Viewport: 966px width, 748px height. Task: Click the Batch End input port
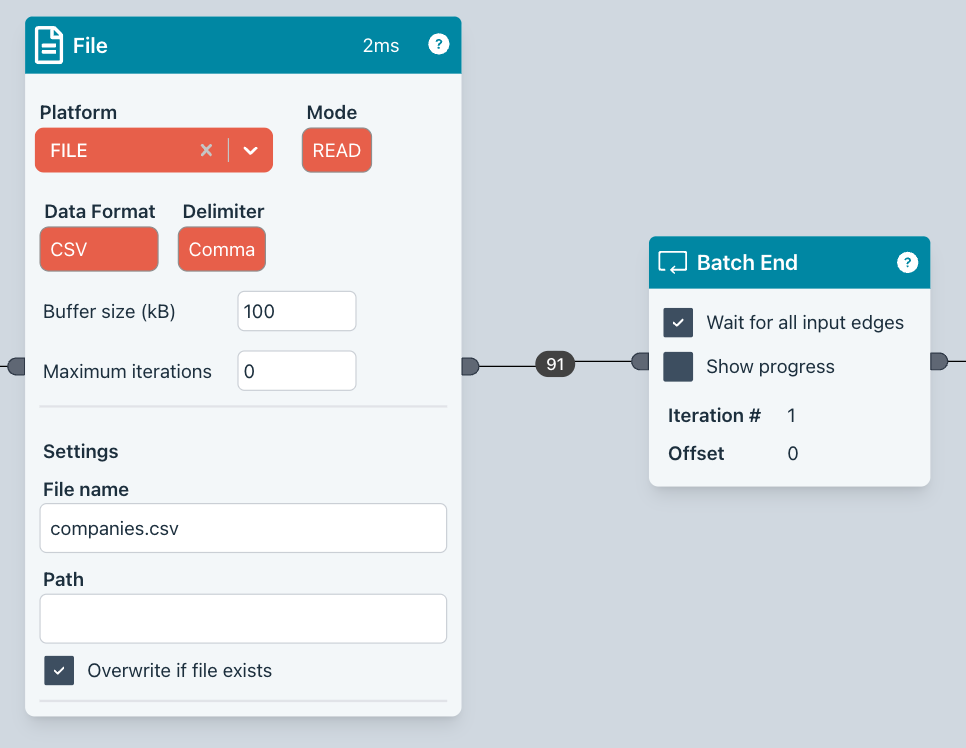[x=640, y=362]
